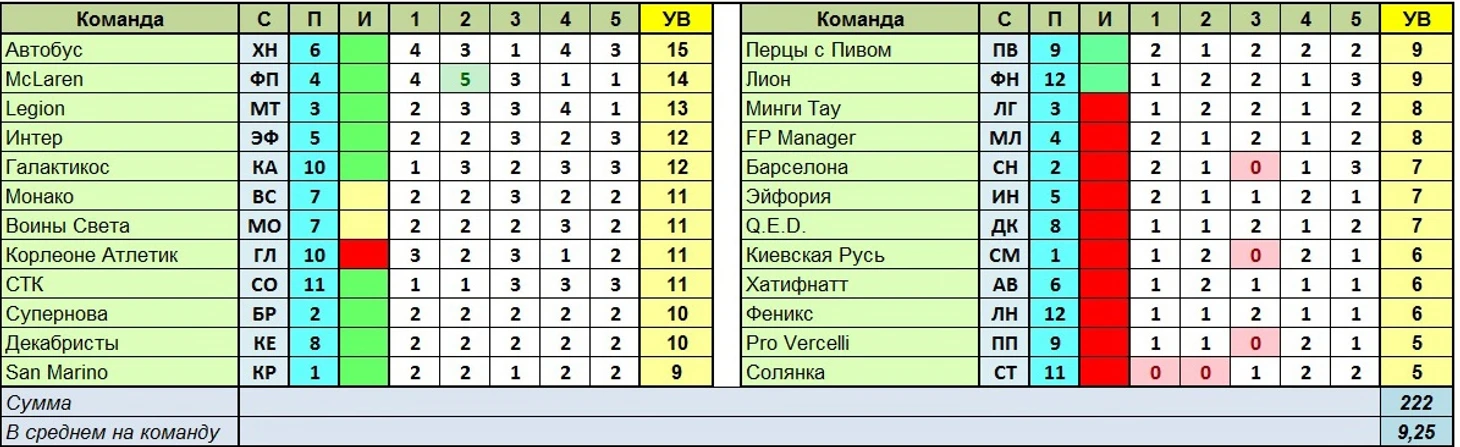Click the Автобус УВ total 15
This screenshot has height=447, width=1460.
point(677,49)
